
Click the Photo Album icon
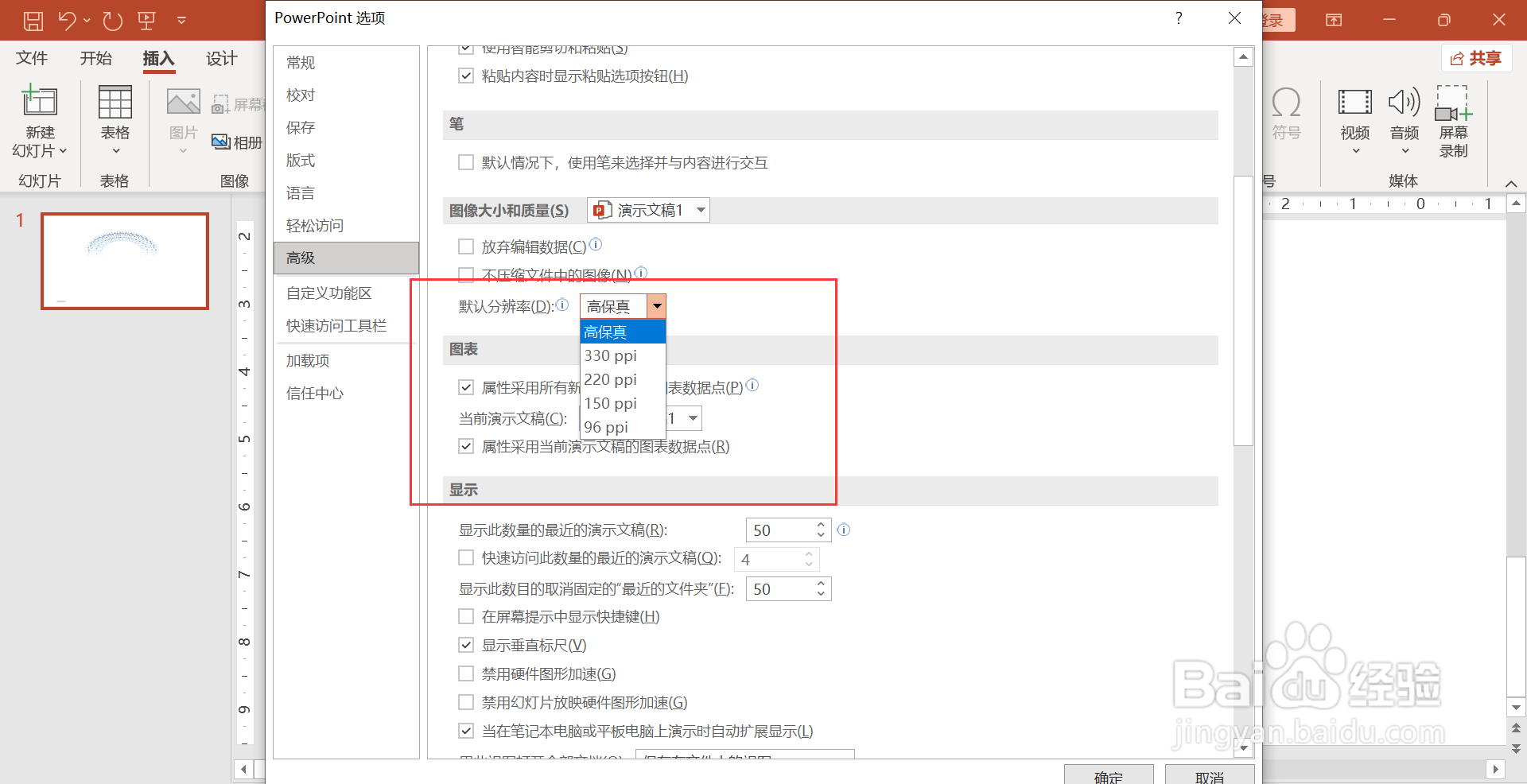pyautogui.click(x=220, y=142)
